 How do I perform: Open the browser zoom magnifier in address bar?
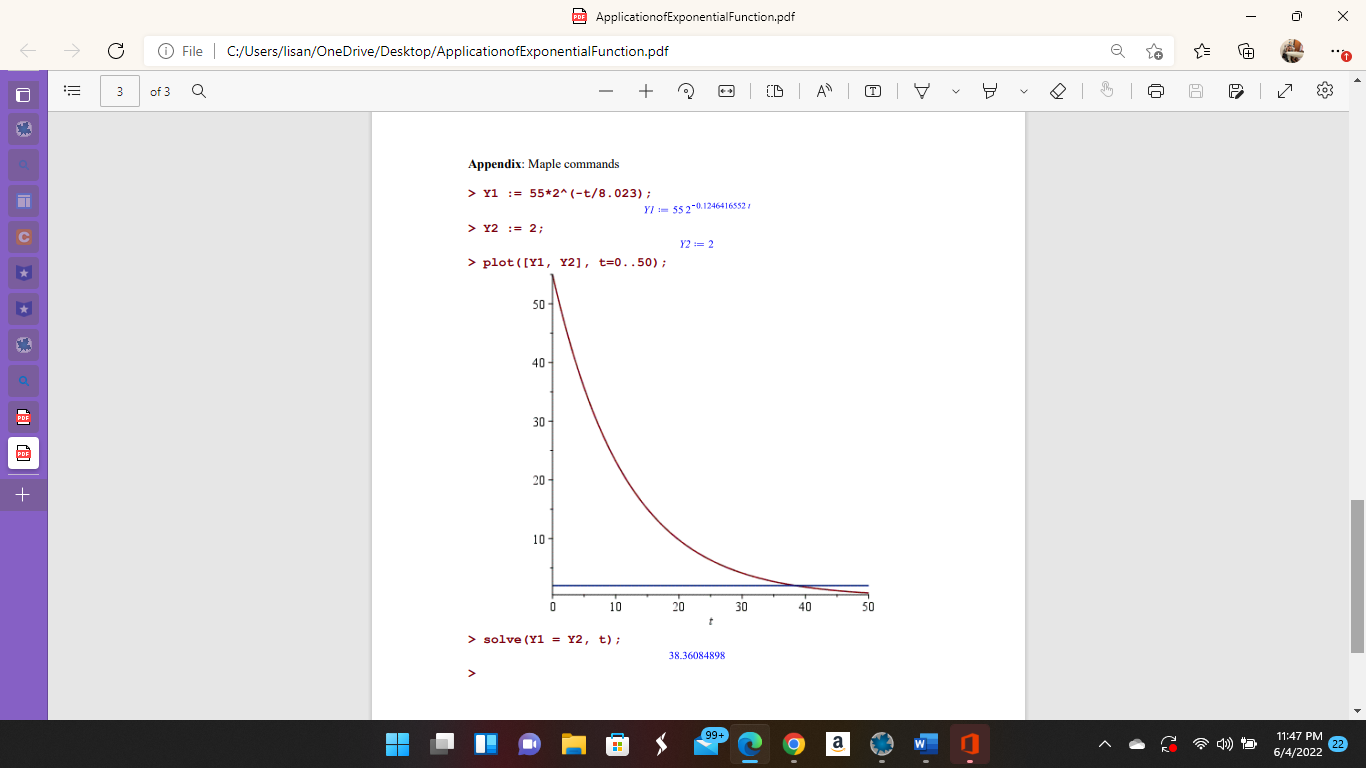[1117, 51]
